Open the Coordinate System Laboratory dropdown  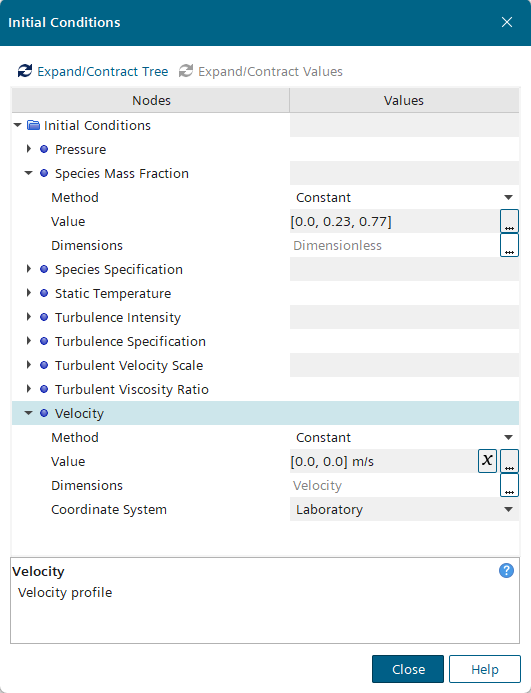pyautogui.click(x=404, y=509)
